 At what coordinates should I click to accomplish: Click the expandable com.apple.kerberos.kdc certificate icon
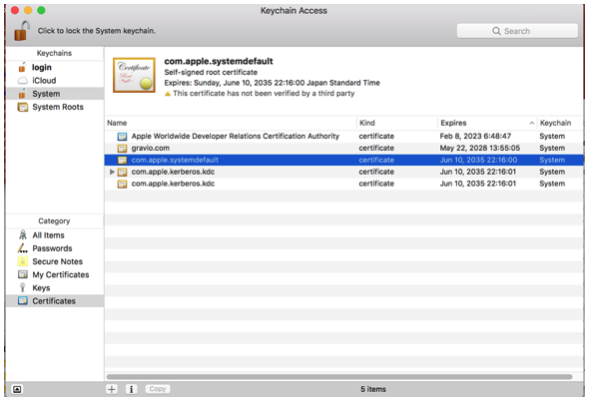coord(122,172)
